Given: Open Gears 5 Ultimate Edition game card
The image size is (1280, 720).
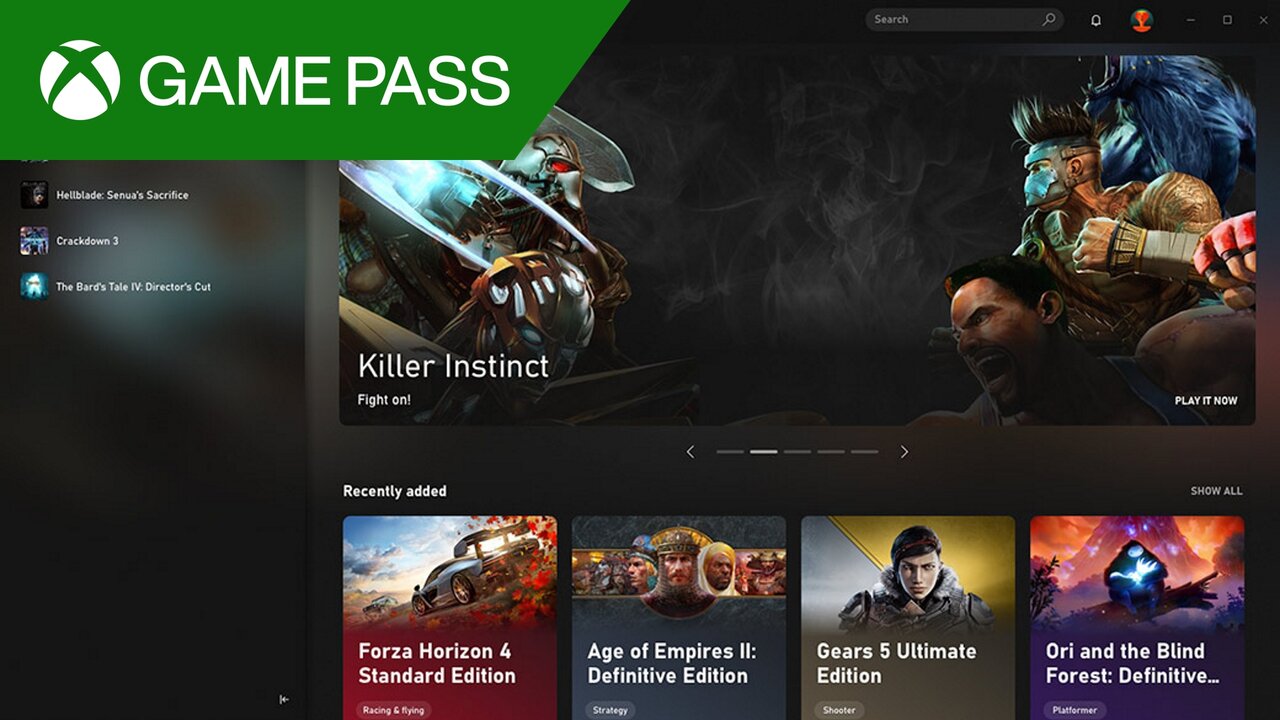Looking at the screenshot, I should 908,618.
